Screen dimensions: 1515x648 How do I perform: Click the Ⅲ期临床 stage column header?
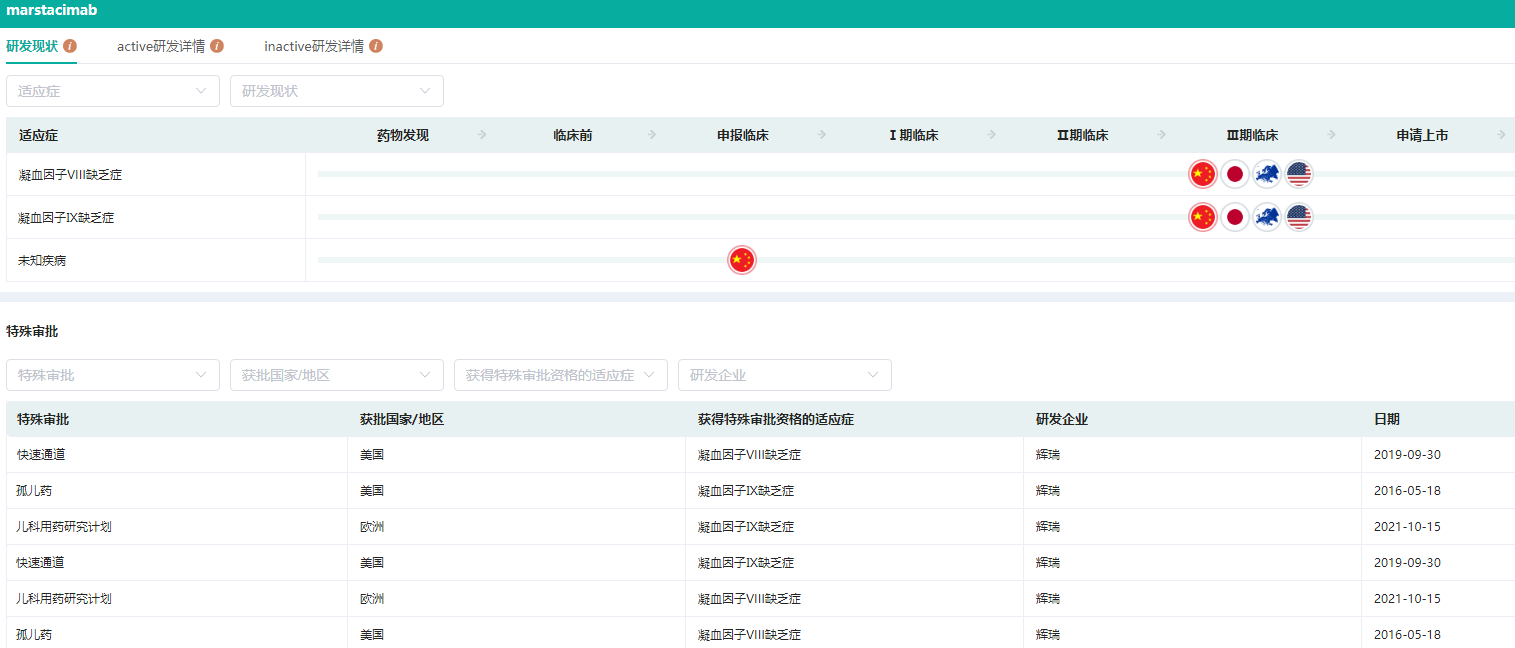[x=1252, y=135]
